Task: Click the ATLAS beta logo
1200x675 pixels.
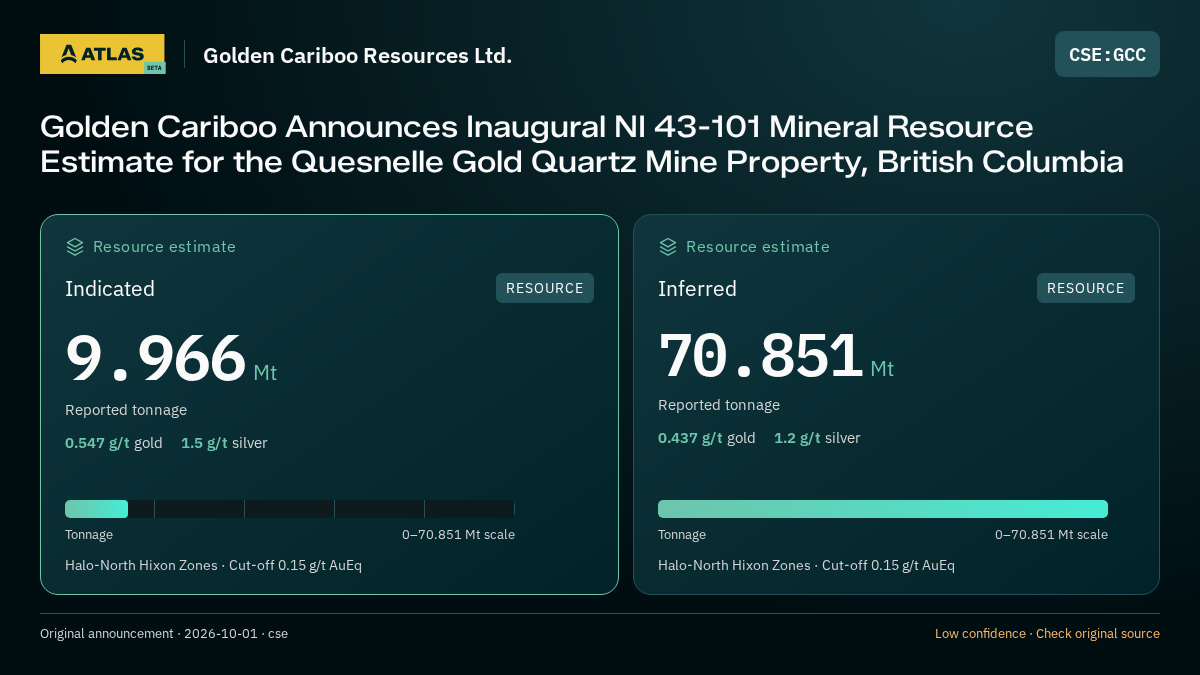Action: (102, 54)
